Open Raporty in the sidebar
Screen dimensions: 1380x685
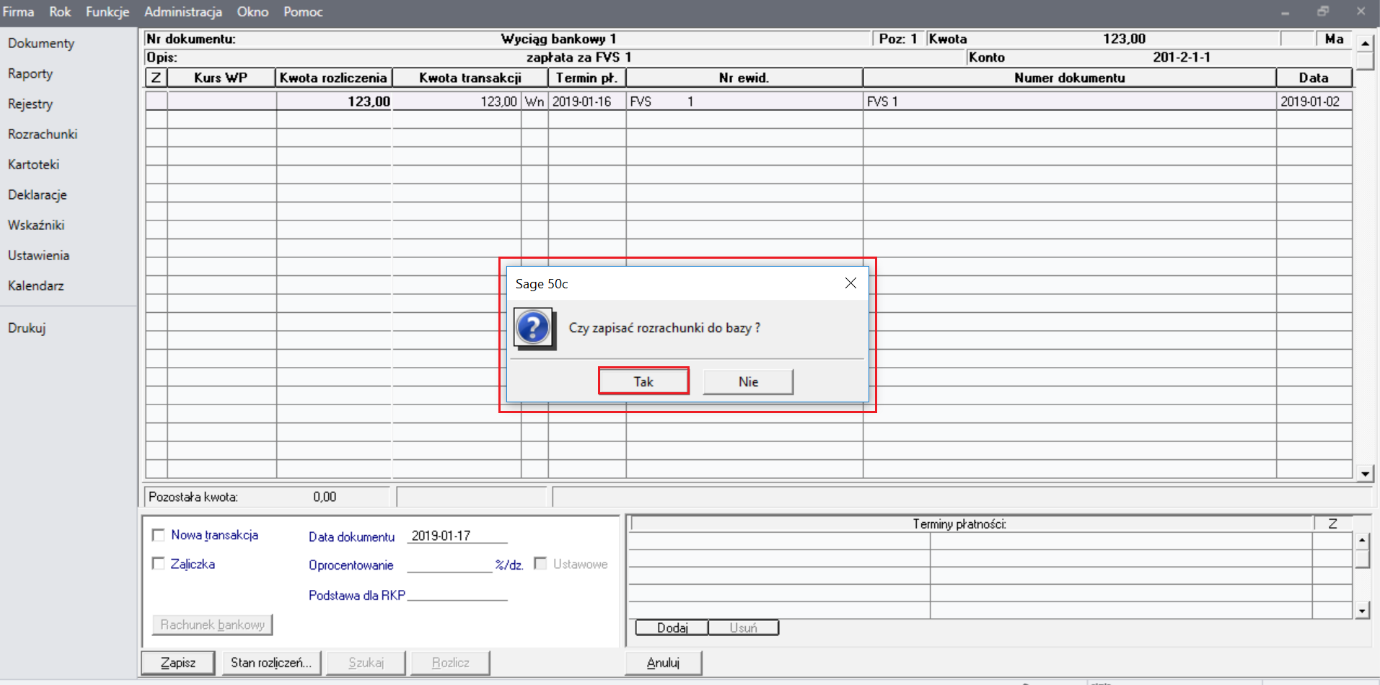[x=30, y=74]
